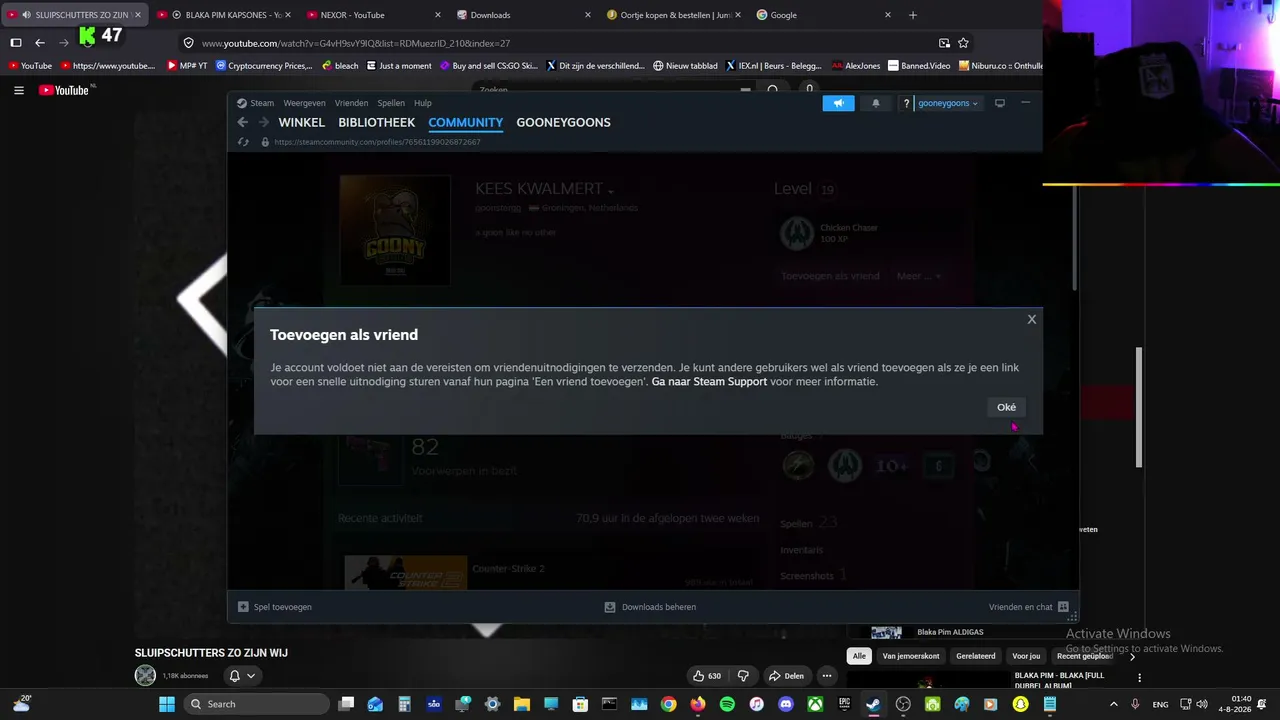Show more filter chips with right arrow

coord(1132,656)
